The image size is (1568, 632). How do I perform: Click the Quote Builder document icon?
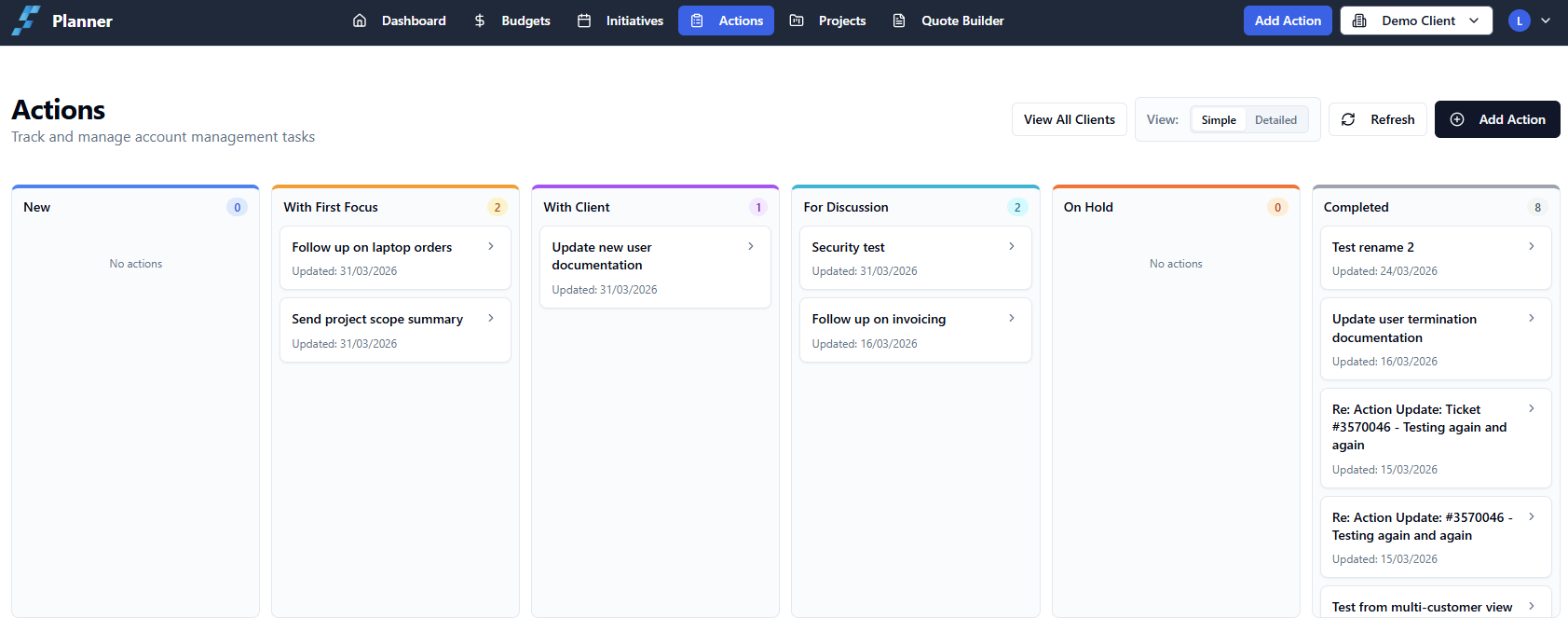[899, 21]
